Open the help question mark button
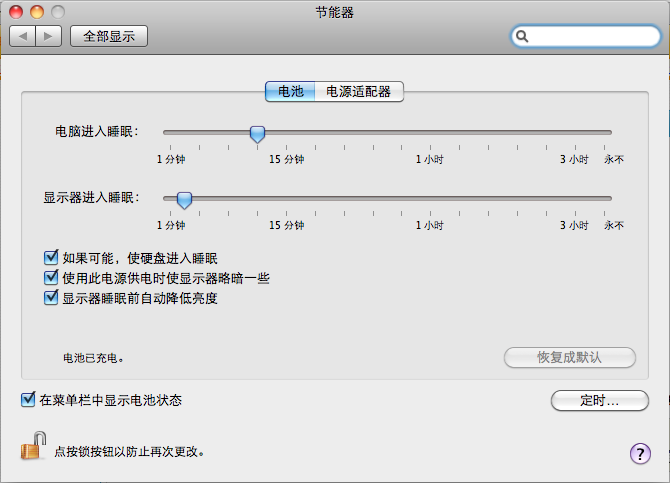Viewport: 670px width, 483px height. coord(640,454)
